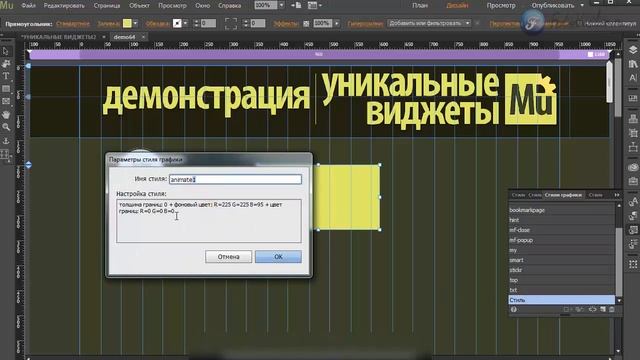The width and height of the screenshot is (640, 360).
Task: Open the Страница menu
Action: tap(107, 6)
